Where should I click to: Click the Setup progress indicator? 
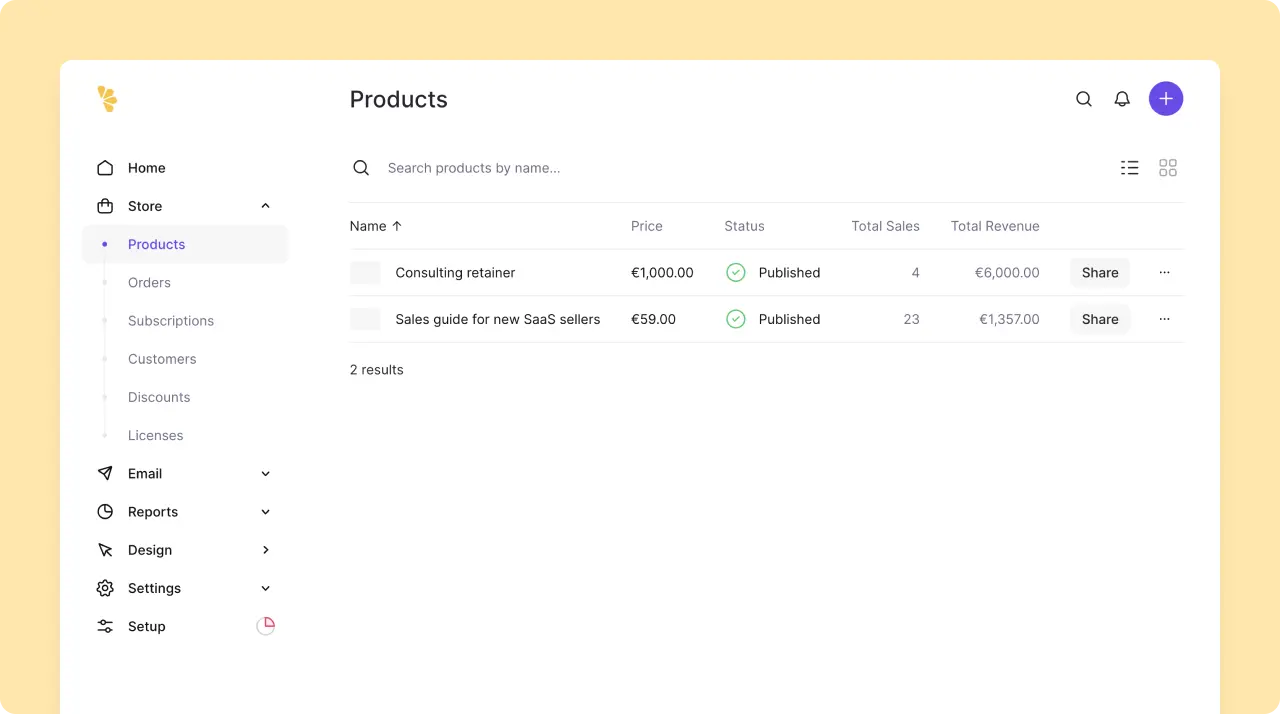(x=266, y=625)
